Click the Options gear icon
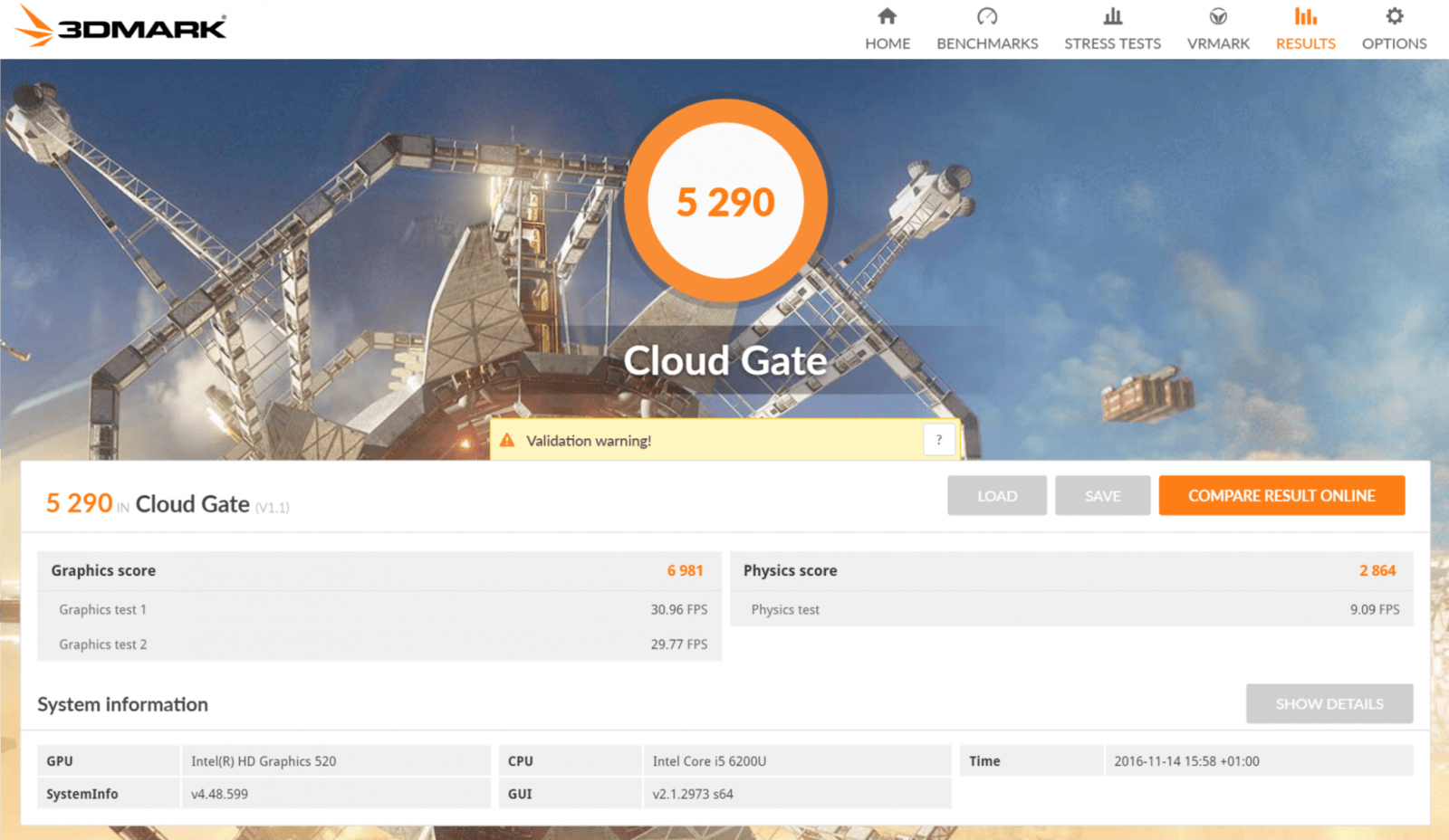 tap(1395, 16)
